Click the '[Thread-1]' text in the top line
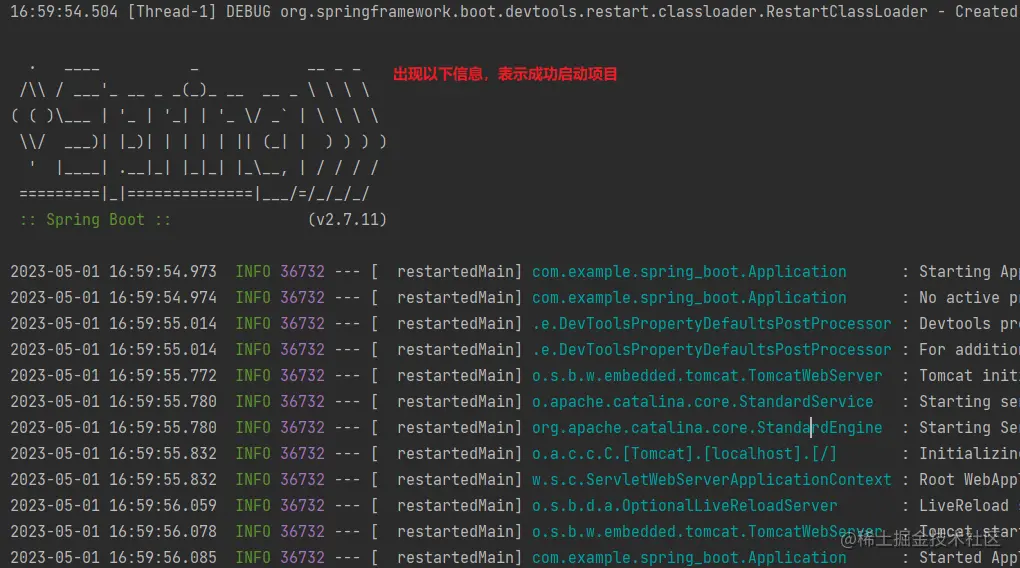Image resolution: width=1020 pixels, height=568 pixels. [172, 12]
